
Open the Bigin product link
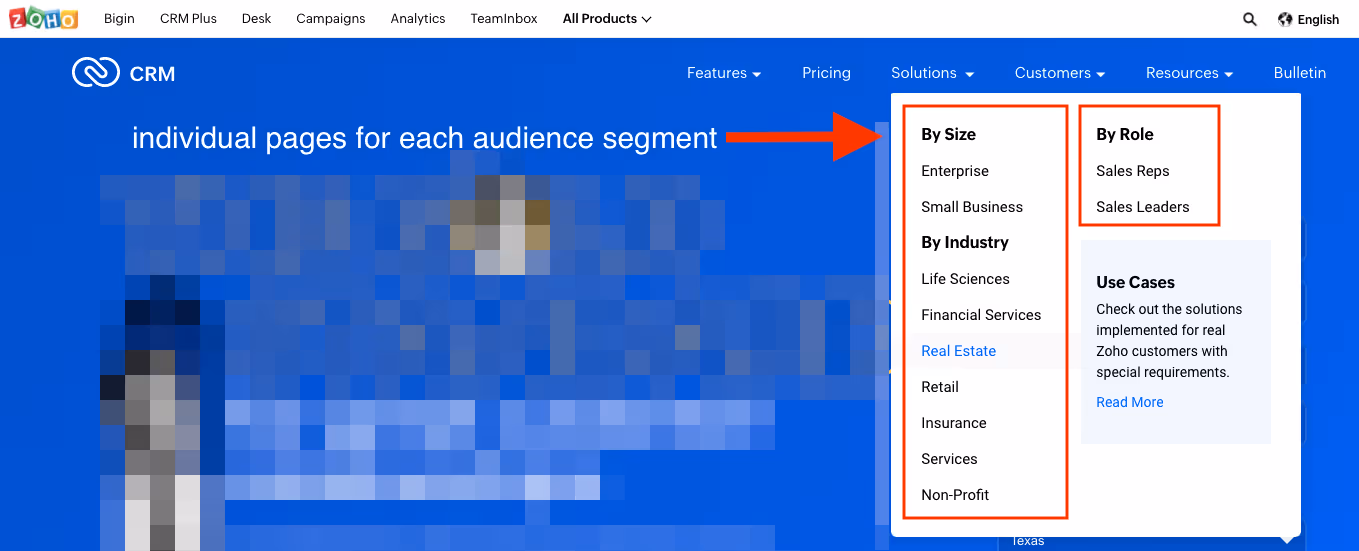119,19
